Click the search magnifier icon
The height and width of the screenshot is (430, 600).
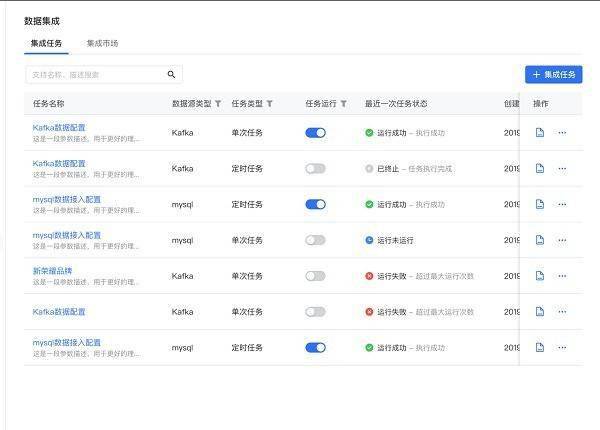tap(171, 75)
